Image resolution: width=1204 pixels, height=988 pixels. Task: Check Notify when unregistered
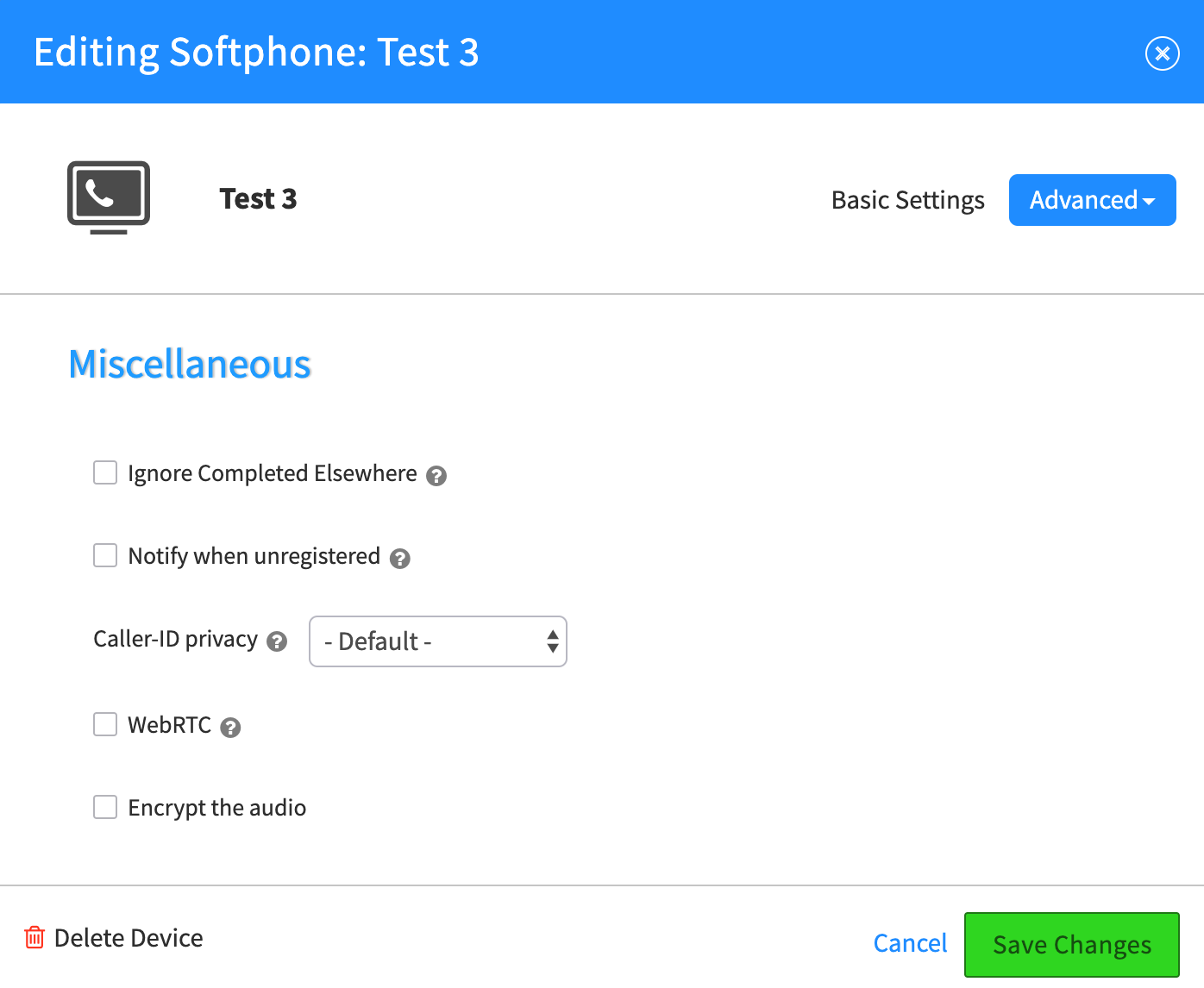coord(105,555)
